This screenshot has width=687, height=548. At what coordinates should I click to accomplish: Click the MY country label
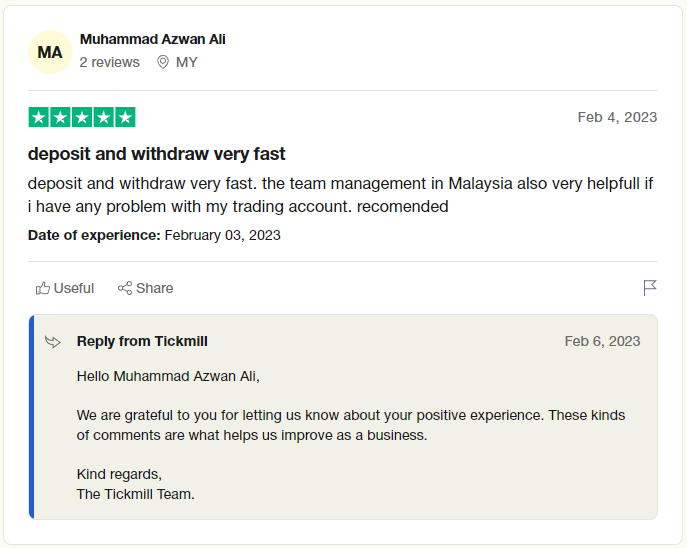[187, 62]
